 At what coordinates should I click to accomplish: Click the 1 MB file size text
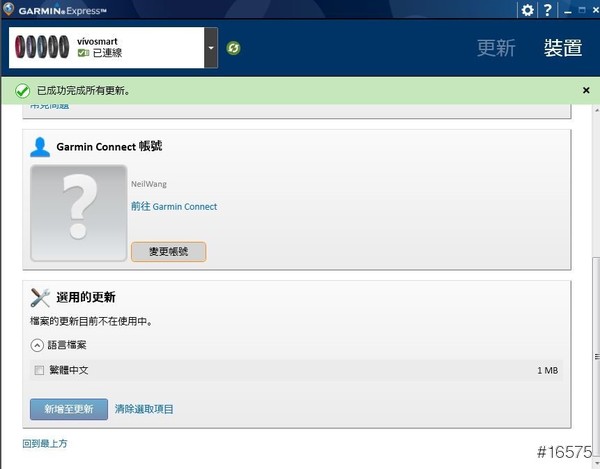pyautogui.click(x=548, y=370)
